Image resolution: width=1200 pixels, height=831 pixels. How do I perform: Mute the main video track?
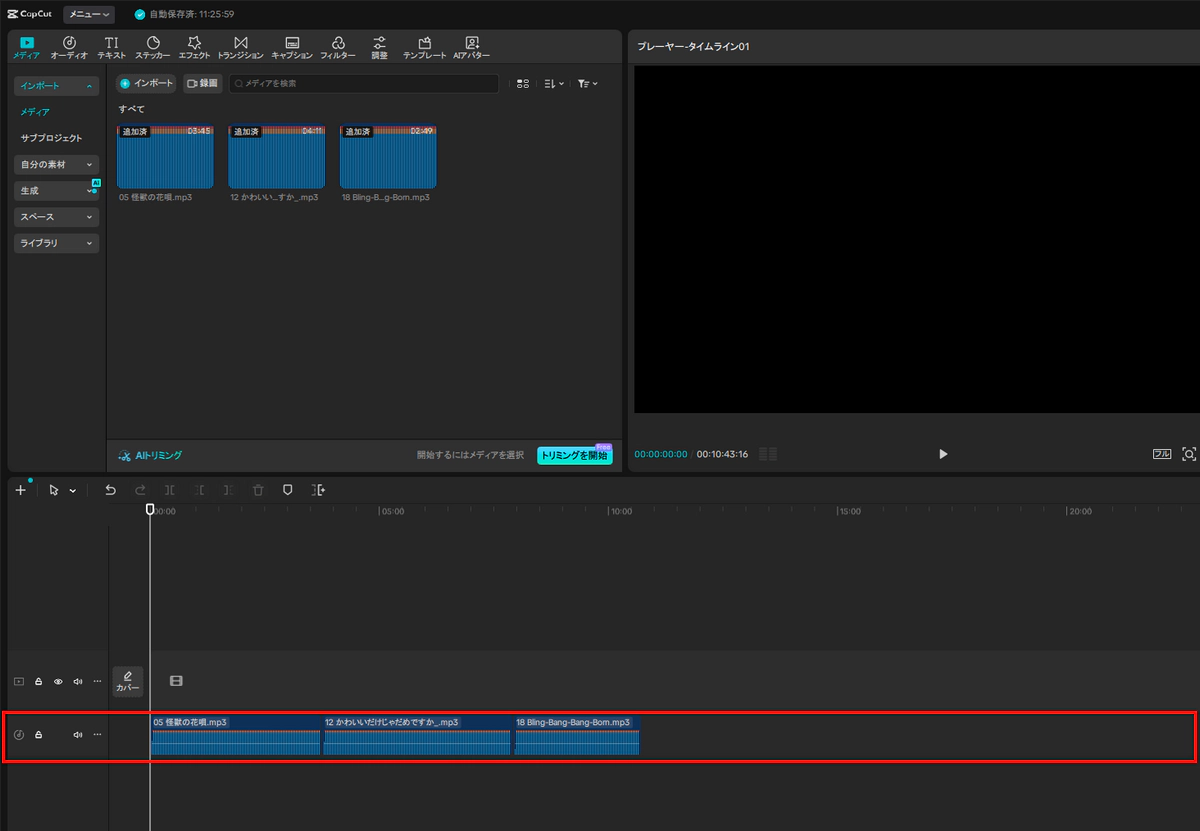[x=78, y=681]
